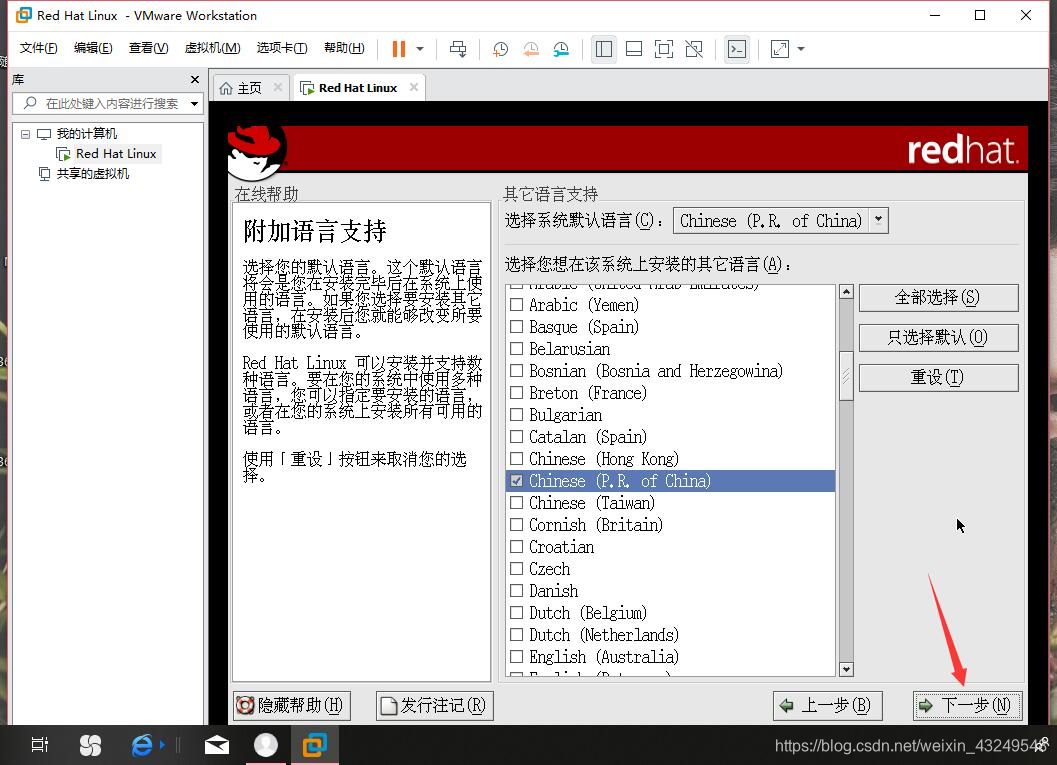This screenshot has width=1057, height=765.
Task: Check the Catalan (Spain) checkbox
Action: pos(516,437)
